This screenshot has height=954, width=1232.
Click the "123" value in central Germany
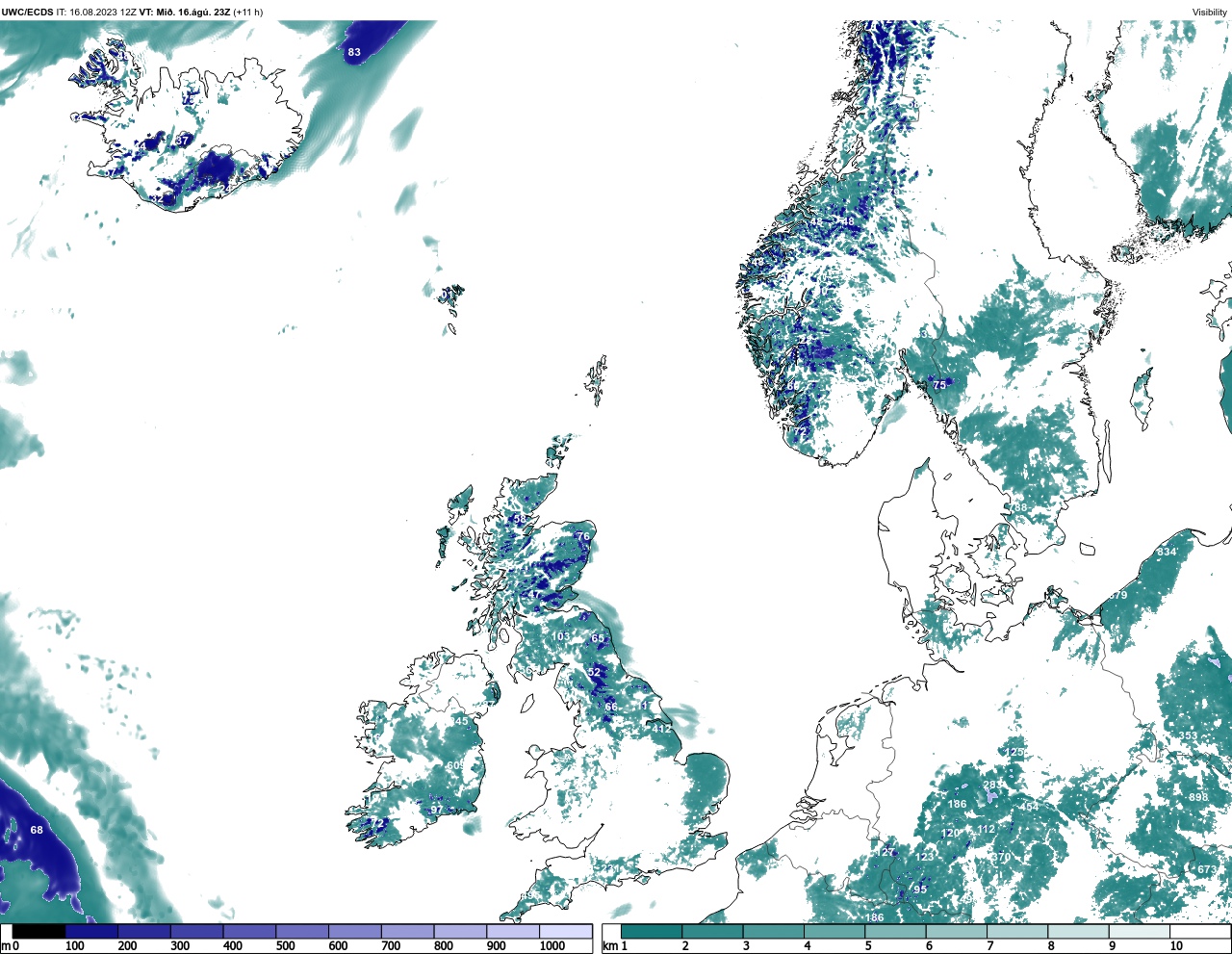pyautogui.click(x=925, y=857)
